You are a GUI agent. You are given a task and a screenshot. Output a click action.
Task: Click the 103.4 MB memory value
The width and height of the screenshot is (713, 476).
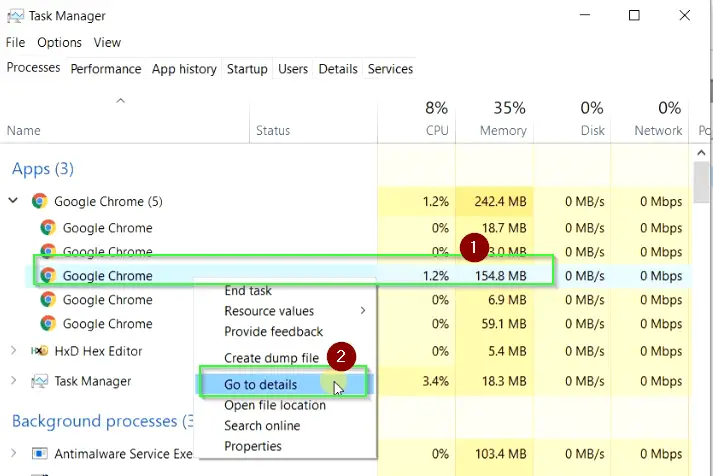500,454
